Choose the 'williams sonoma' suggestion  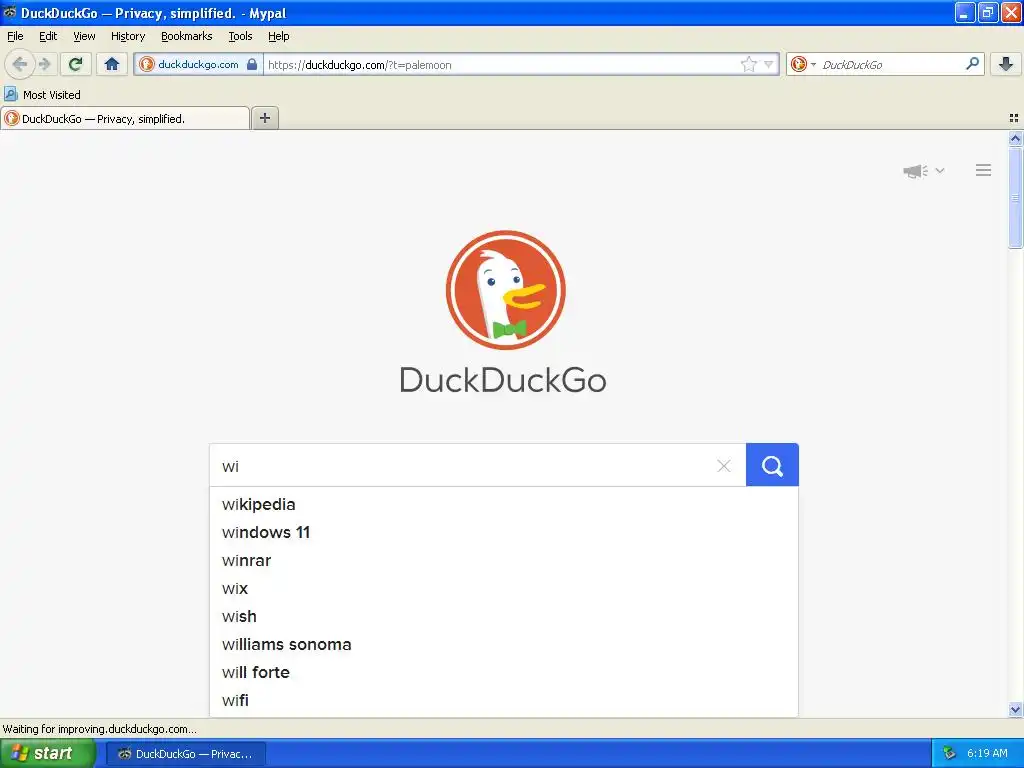click(504, 645)
